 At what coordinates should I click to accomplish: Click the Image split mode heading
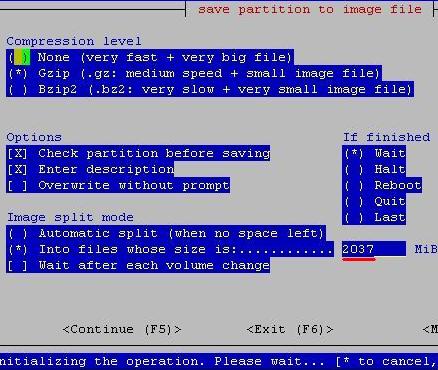[70, 217]
